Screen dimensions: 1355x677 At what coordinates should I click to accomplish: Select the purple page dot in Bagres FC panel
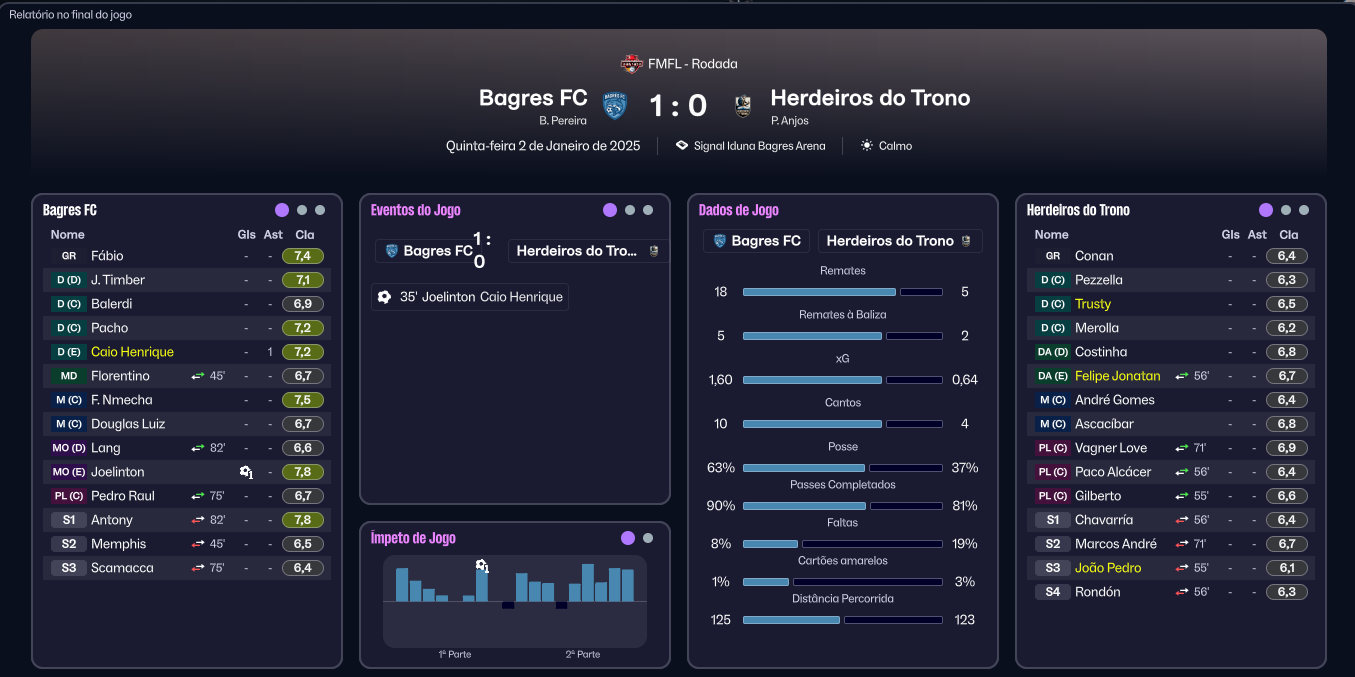(x=282, y=210)
